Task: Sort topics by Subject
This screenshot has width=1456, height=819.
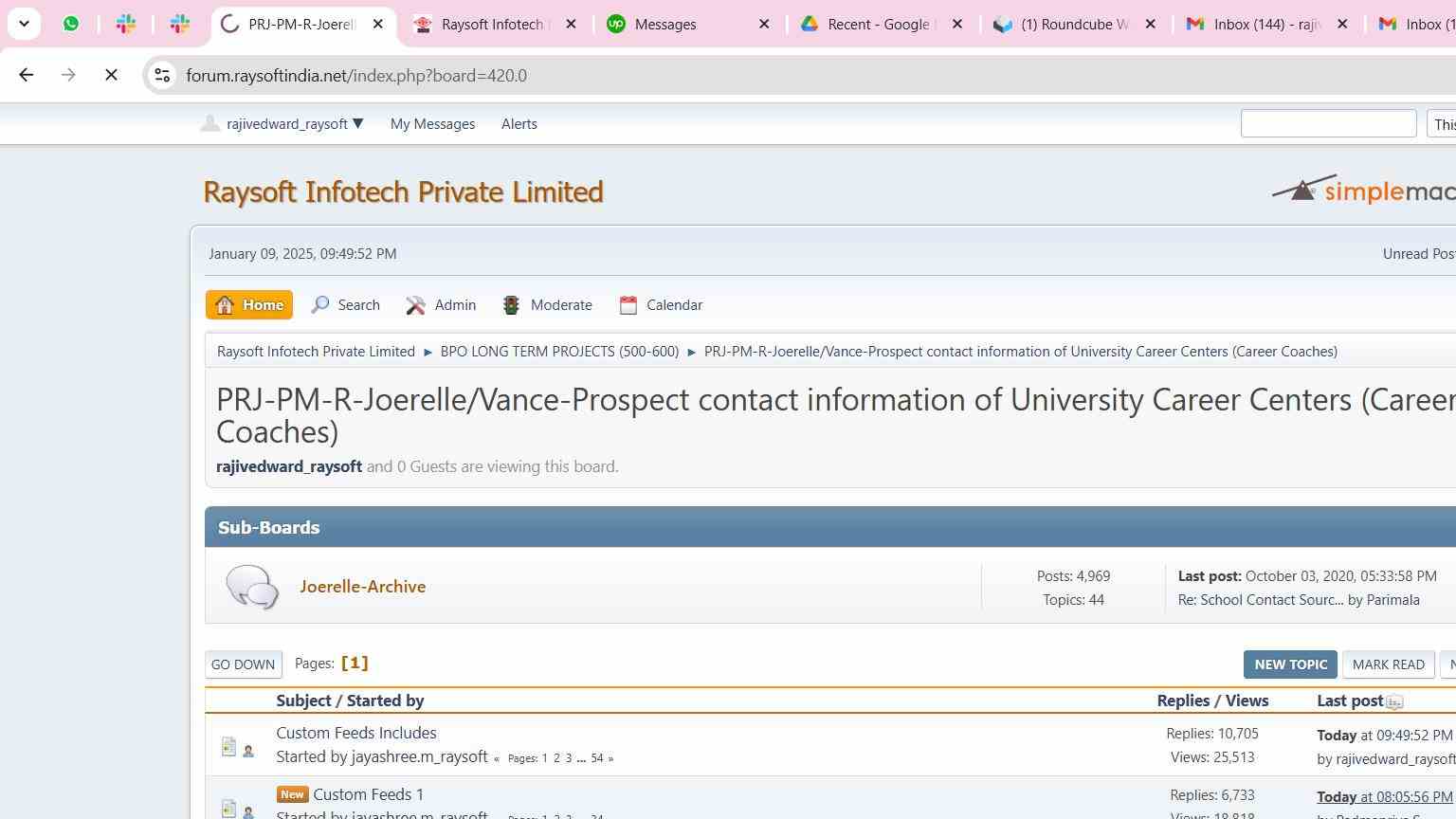Action: click(x=303, y=701)
